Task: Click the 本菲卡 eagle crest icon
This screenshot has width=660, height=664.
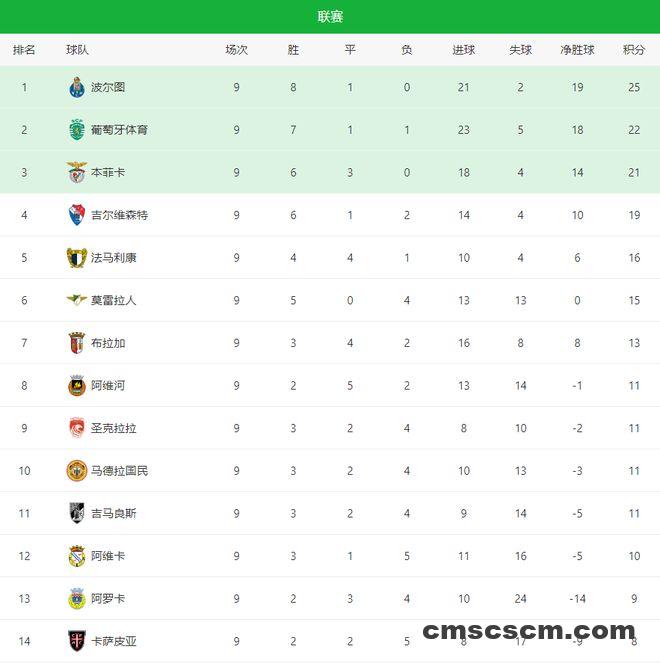Action: 77,172
